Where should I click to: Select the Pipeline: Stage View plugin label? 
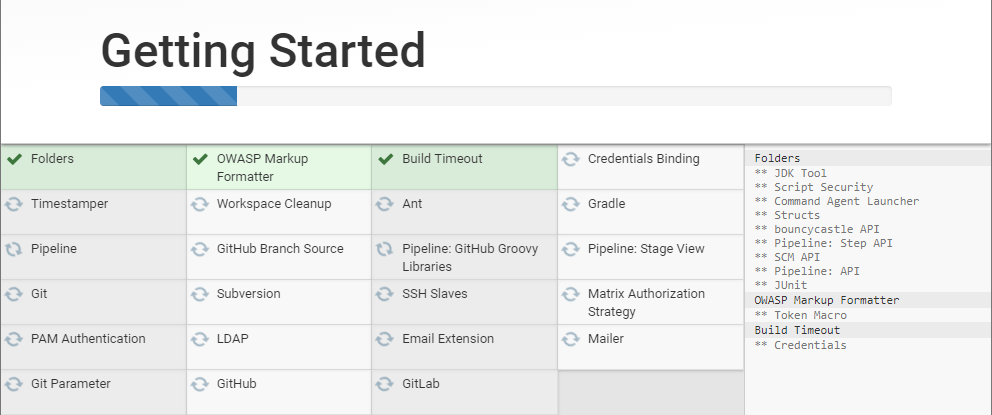click(x=646, y=249)
